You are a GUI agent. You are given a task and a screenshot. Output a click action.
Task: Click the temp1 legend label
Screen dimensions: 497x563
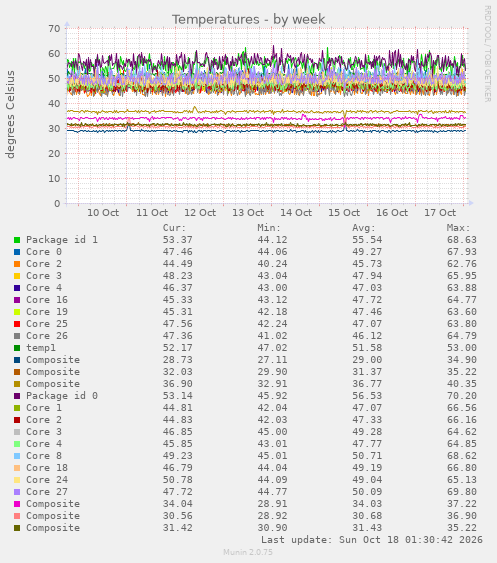[41, 348]
